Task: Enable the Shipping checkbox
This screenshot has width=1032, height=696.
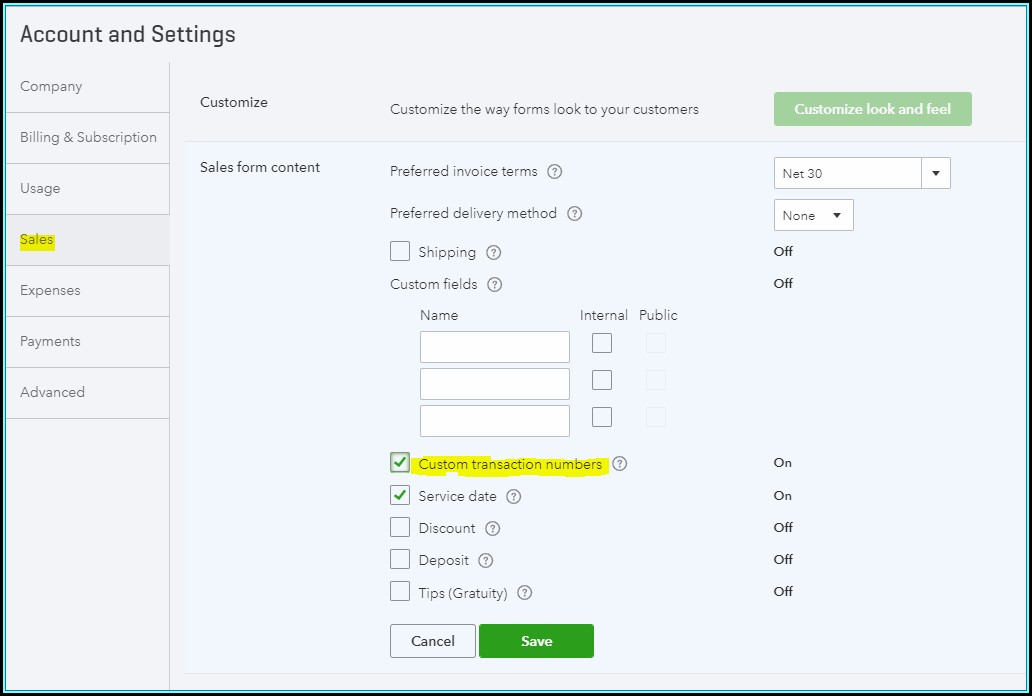Action: [x=400, y=252]
